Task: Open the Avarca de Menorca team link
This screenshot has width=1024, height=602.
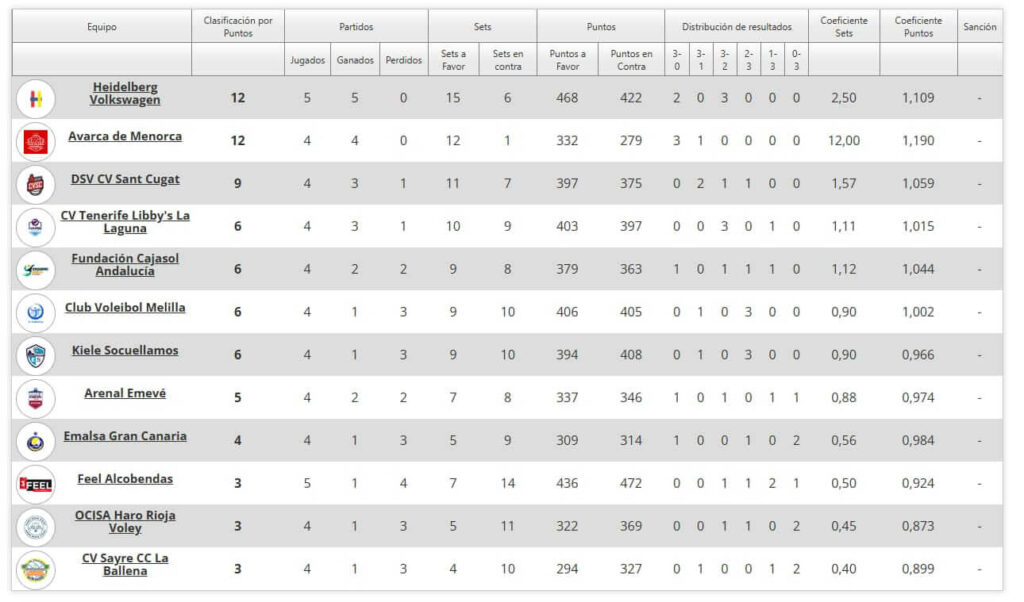Action: [x=123, y=139]
